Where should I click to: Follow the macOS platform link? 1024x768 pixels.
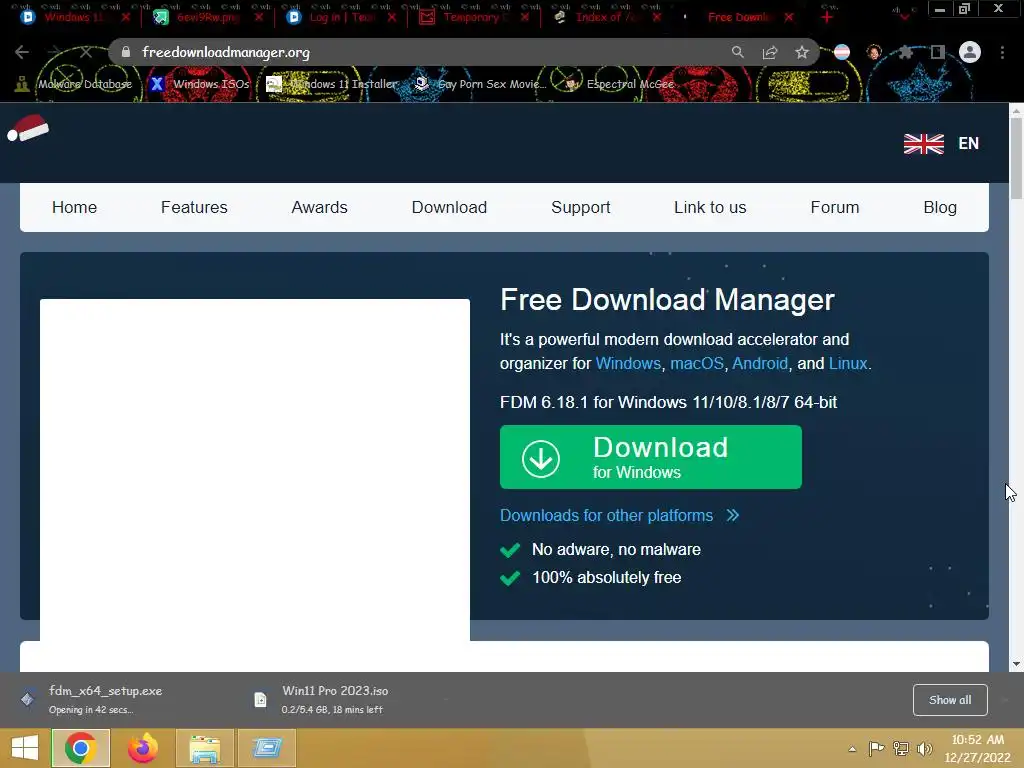coord(697,363)
